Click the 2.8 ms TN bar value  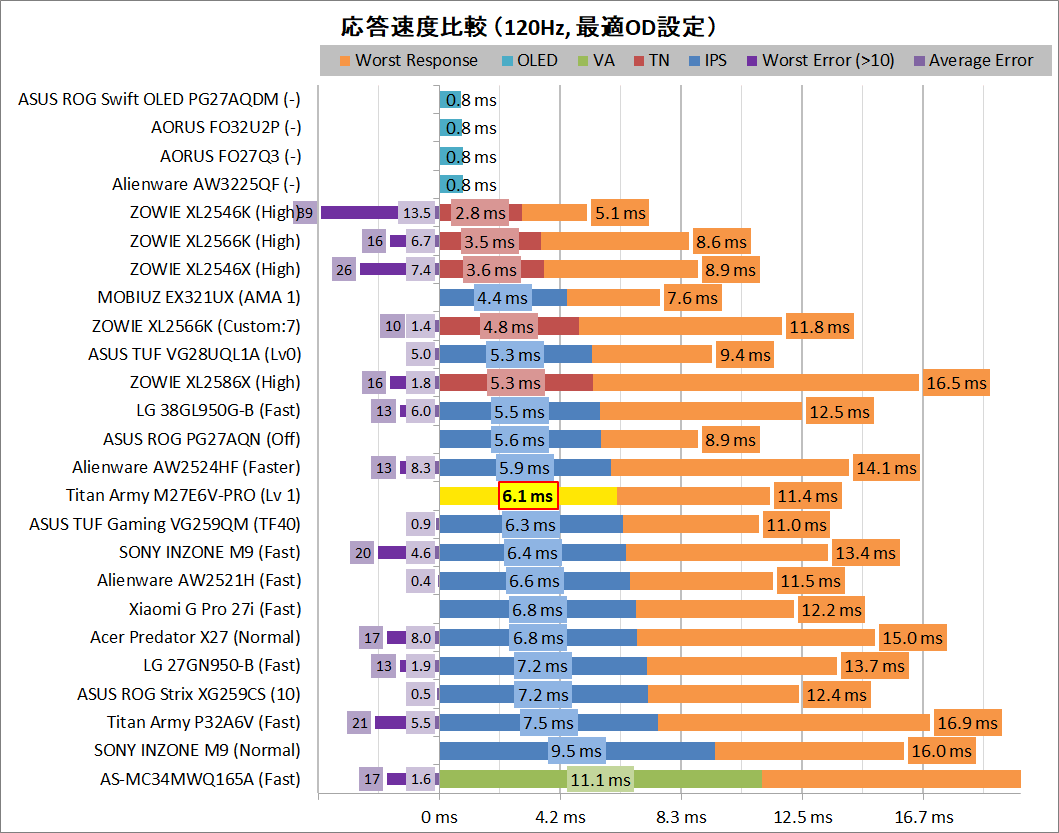click(480, 213)
